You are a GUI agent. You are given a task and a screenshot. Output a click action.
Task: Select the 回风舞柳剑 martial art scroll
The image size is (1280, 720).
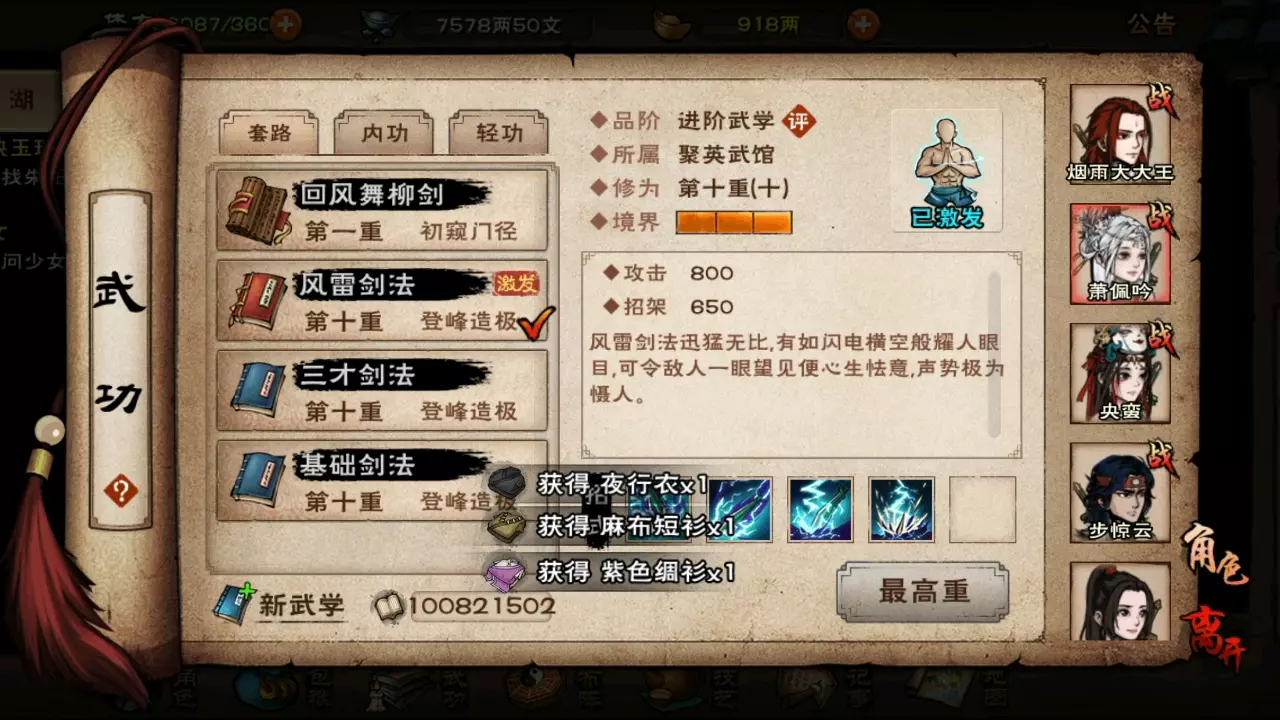coord(381,209)
